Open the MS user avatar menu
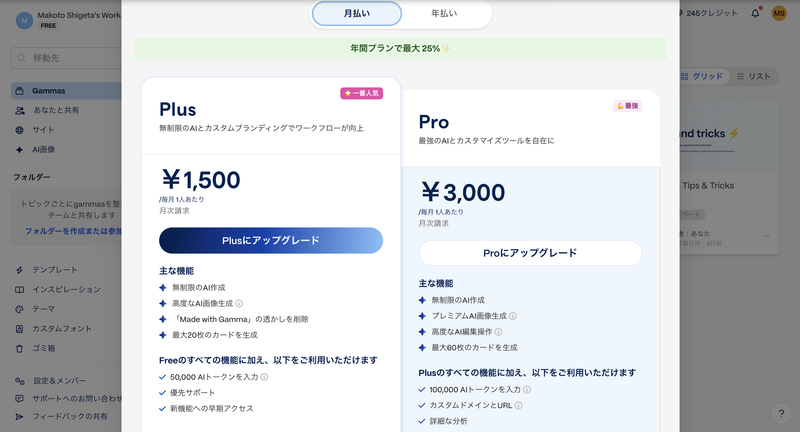This screenshot has height=432, width=800. pyautogui.click(x=779, y=13)
